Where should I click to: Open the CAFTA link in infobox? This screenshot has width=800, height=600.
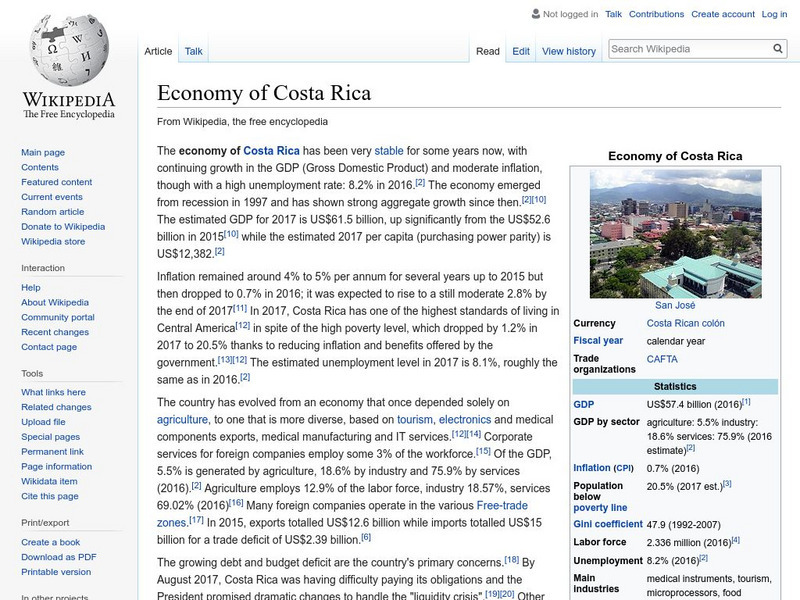click(x=662, y=359)
